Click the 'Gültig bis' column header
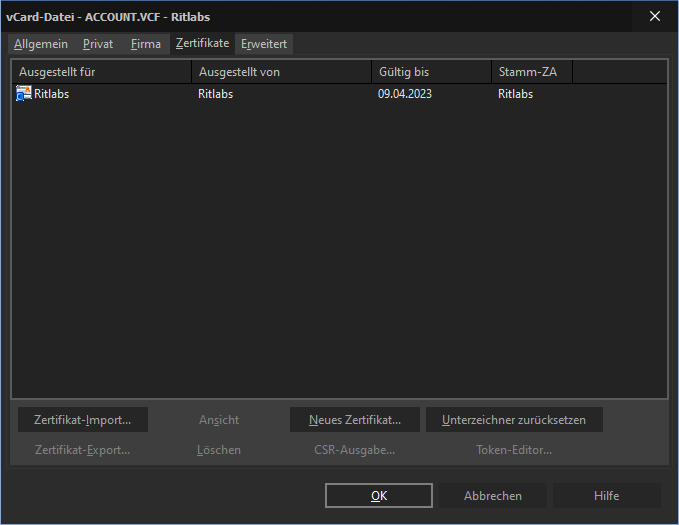The height and width of the screenshot is (525, 679). click(432, 72)
